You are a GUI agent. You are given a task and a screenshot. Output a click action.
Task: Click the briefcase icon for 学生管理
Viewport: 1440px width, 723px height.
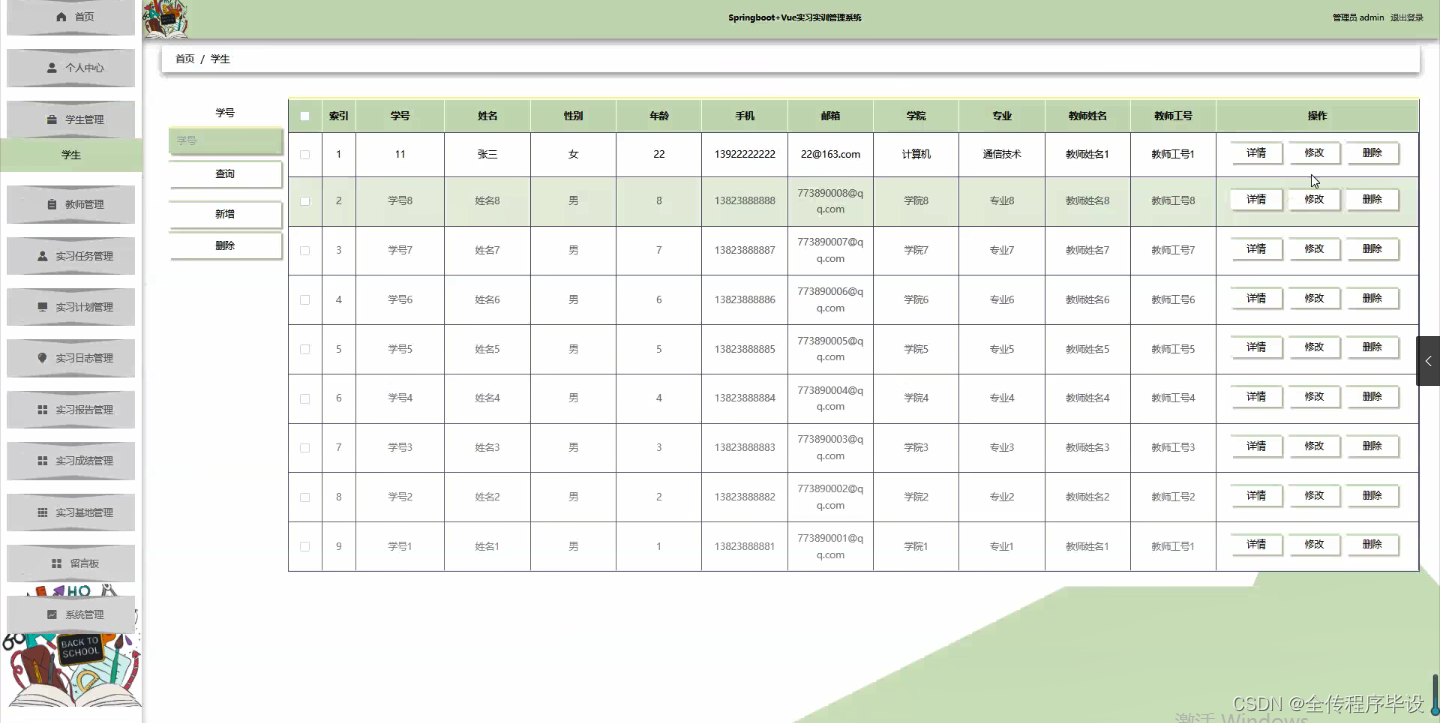click(52, 120)
